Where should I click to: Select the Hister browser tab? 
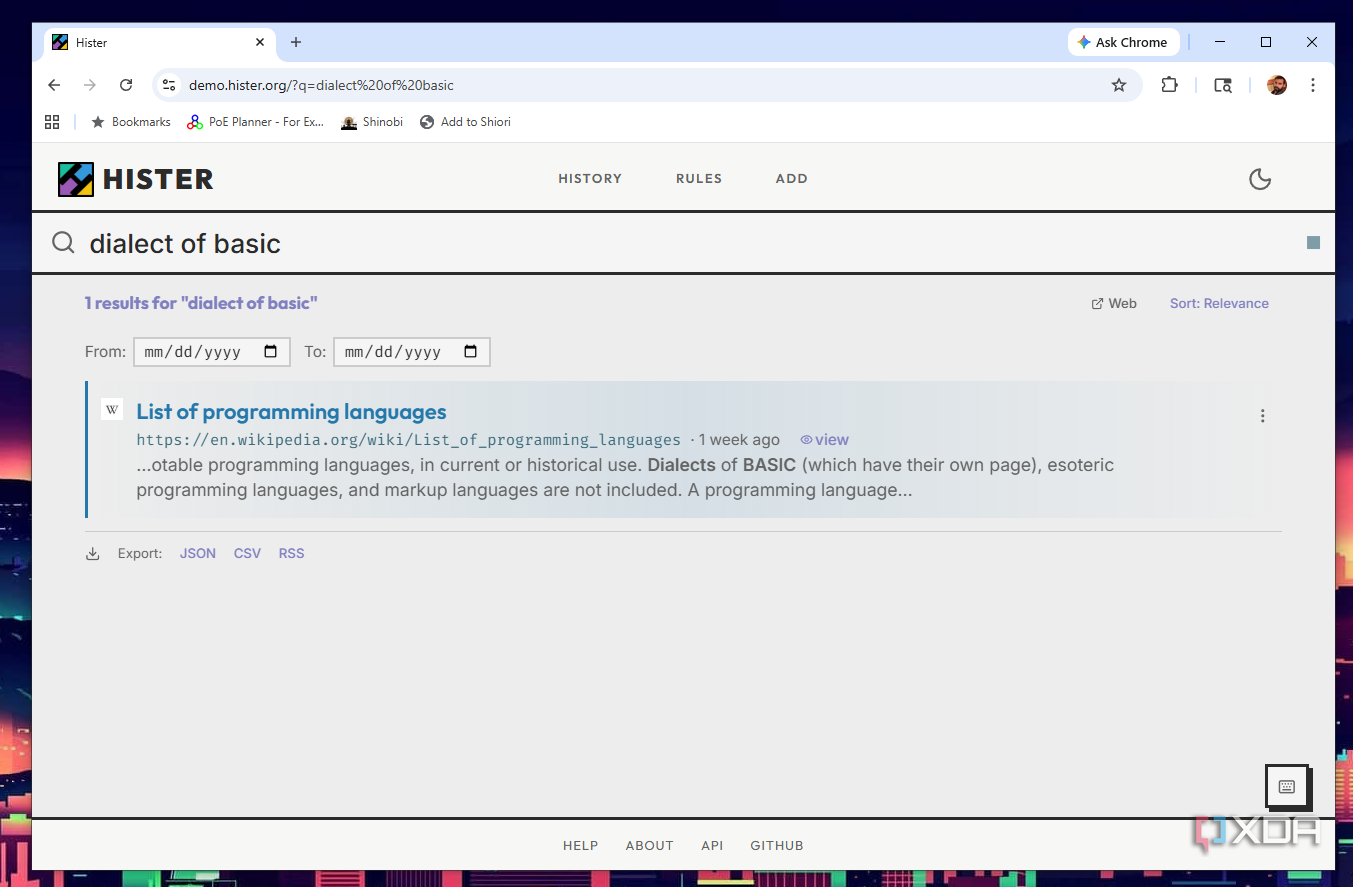(x=160, y=43)
